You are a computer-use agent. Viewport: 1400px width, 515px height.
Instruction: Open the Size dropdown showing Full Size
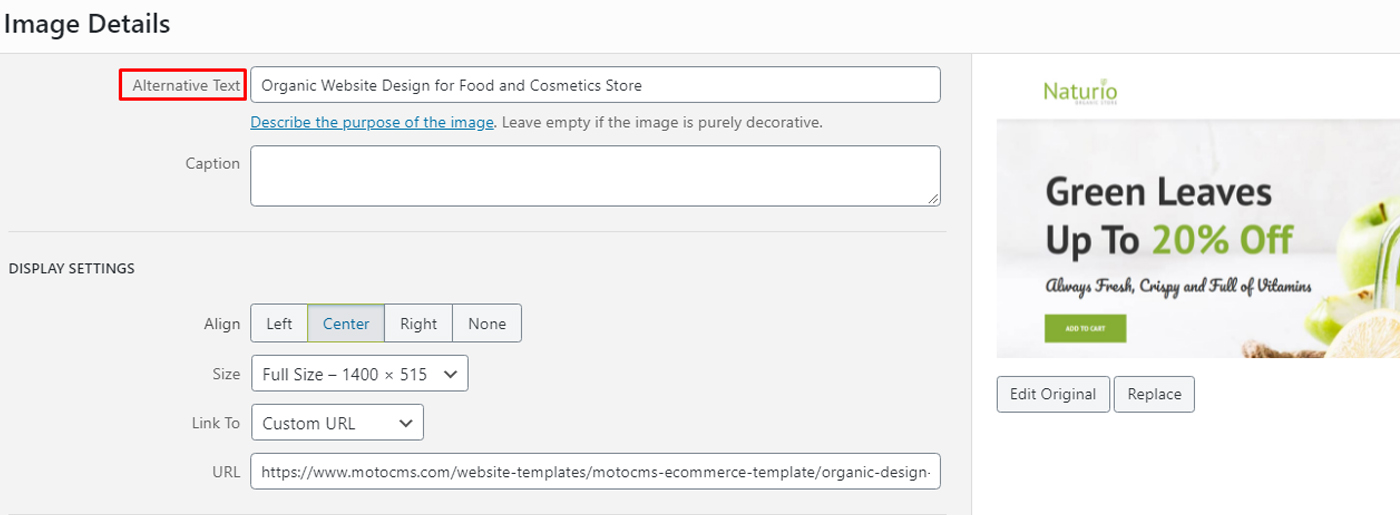click(359, 374)
